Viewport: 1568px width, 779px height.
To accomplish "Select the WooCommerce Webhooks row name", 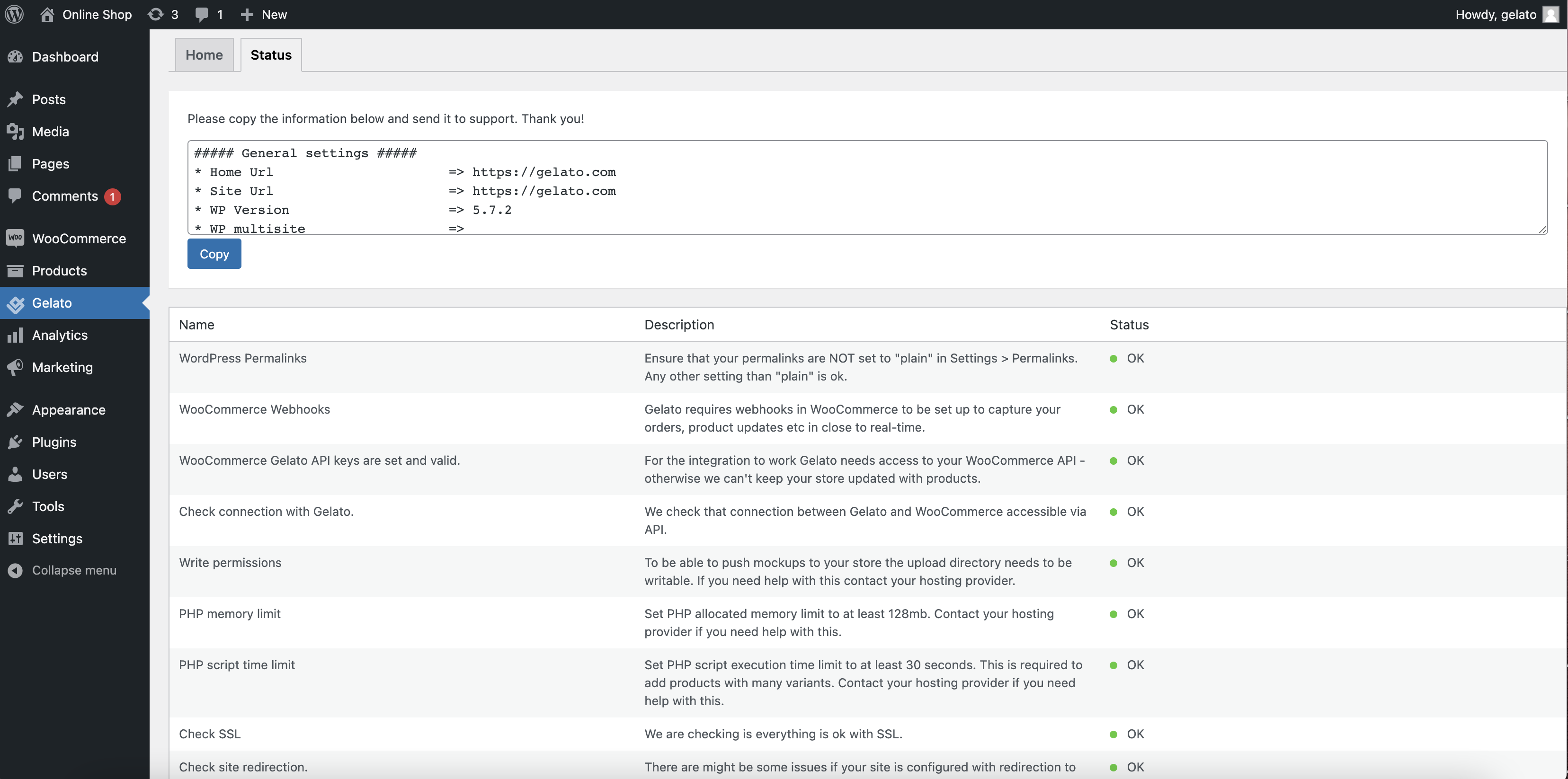I will coord(254,409).
